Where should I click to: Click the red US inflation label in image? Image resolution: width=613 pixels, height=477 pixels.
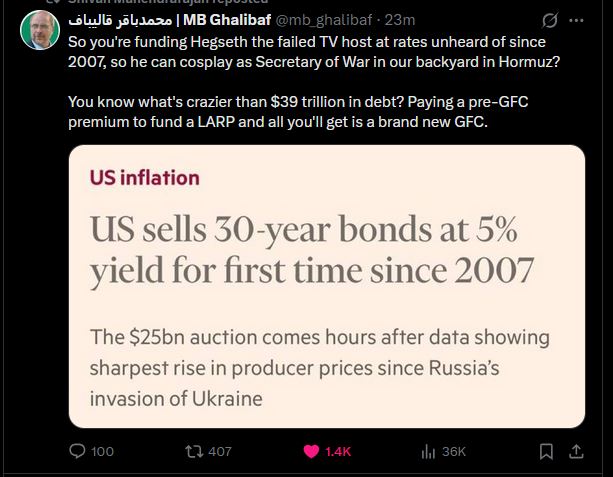click(x=145, y=178)
